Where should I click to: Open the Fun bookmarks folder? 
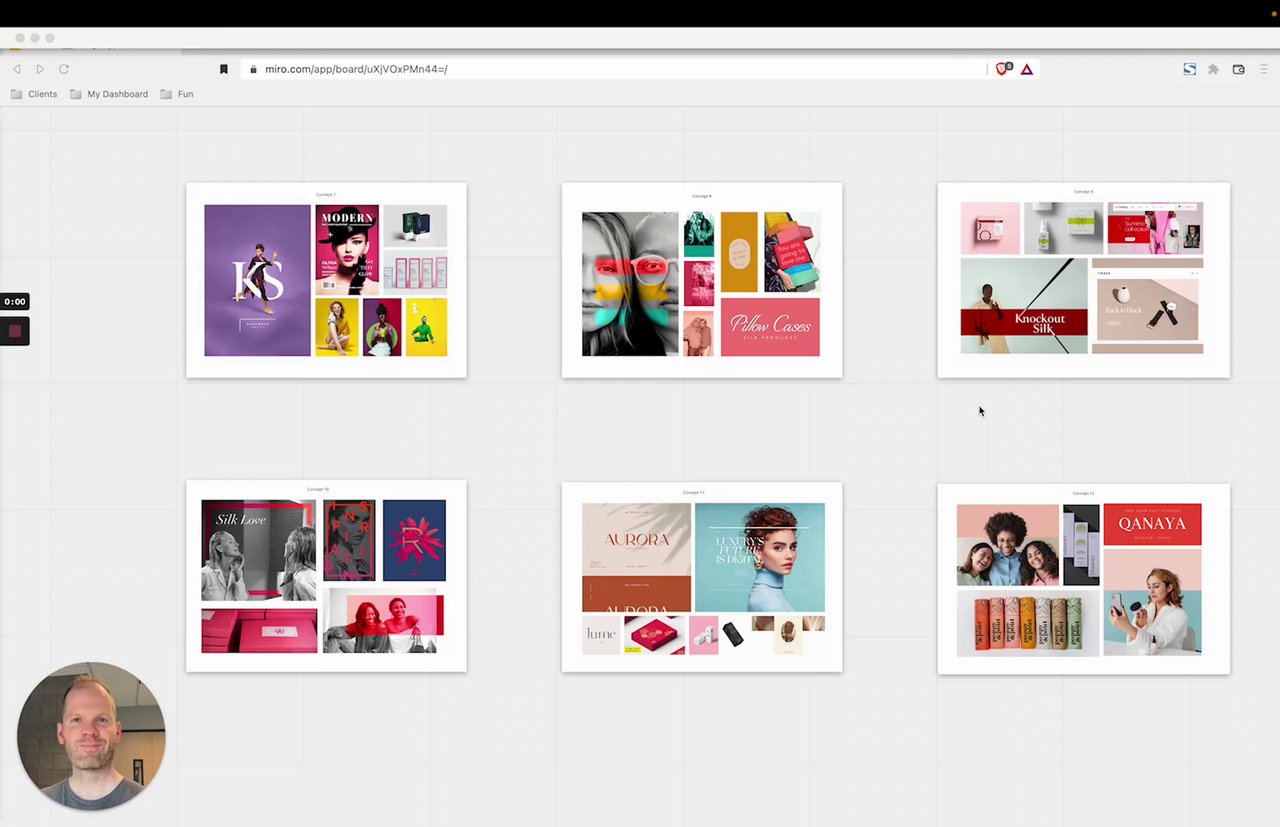(177, 94)
